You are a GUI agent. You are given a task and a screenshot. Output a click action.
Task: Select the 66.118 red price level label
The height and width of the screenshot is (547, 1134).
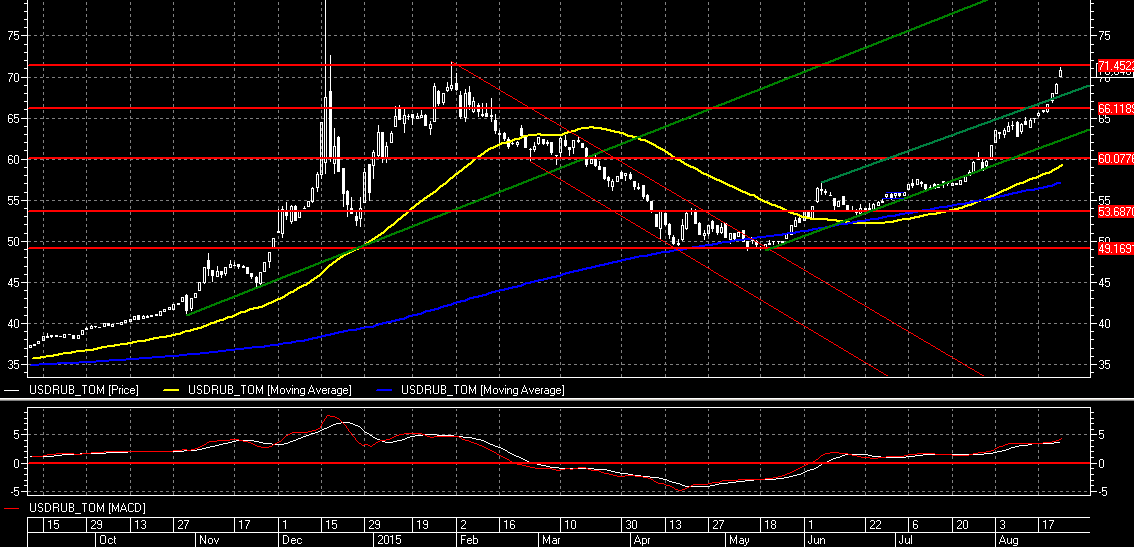pyautogui.click(x=1114, y=108)
